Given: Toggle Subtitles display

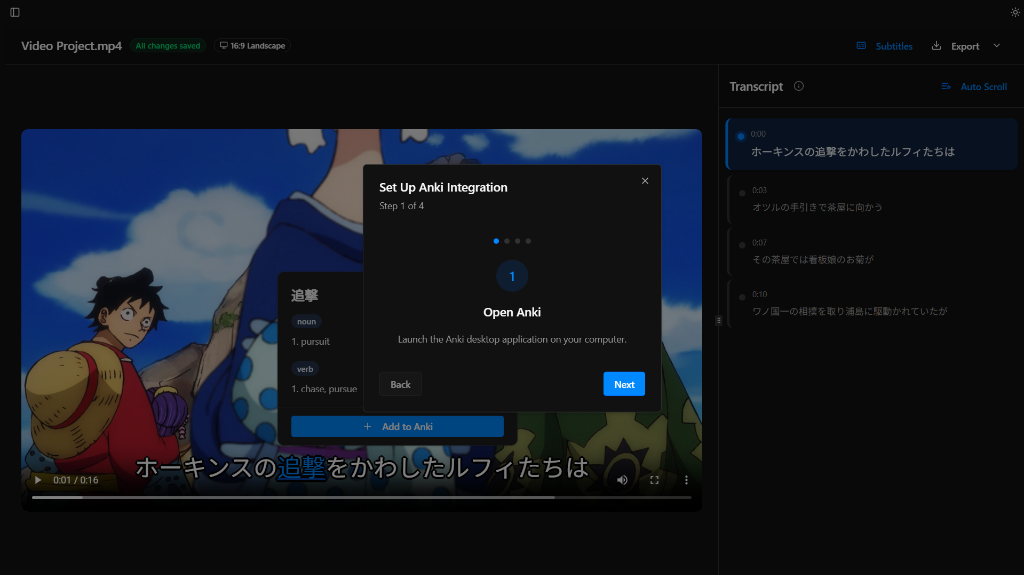Looking at the screenshot, I should coord(885,46).
